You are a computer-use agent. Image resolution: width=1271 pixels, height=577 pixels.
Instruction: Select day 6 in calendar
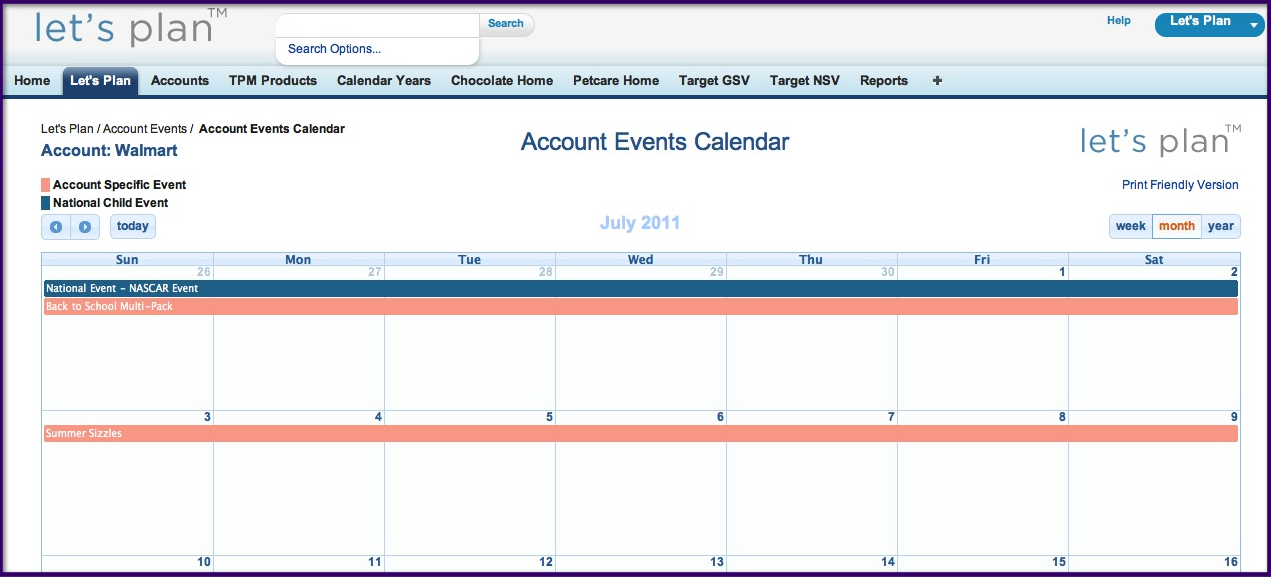pos(720,417)
